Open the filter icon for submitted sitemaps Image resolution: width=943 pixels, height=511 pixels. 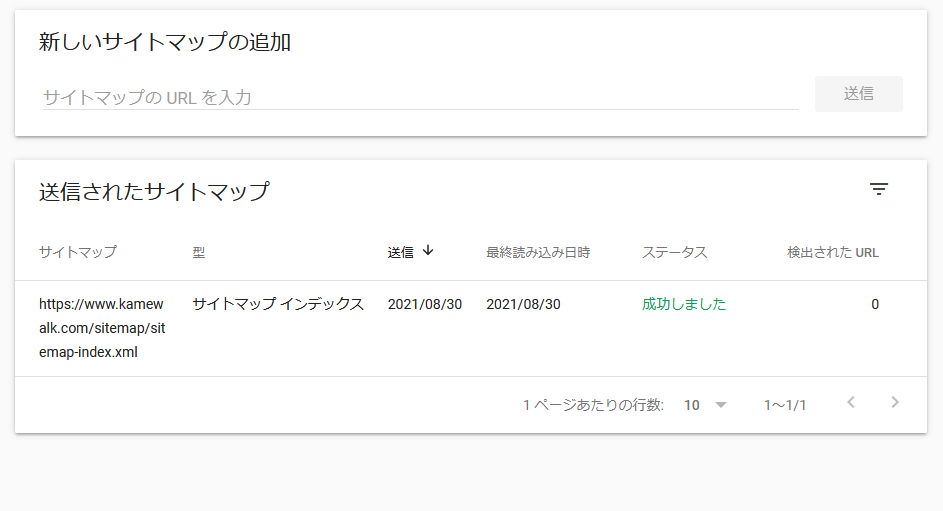point(879,189)
